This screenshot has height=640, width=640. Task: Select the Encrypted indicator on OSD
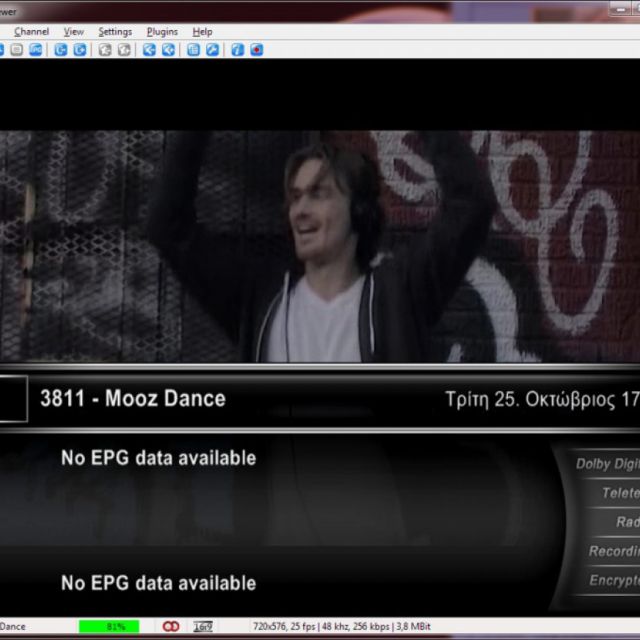click(x=613, y=580)
